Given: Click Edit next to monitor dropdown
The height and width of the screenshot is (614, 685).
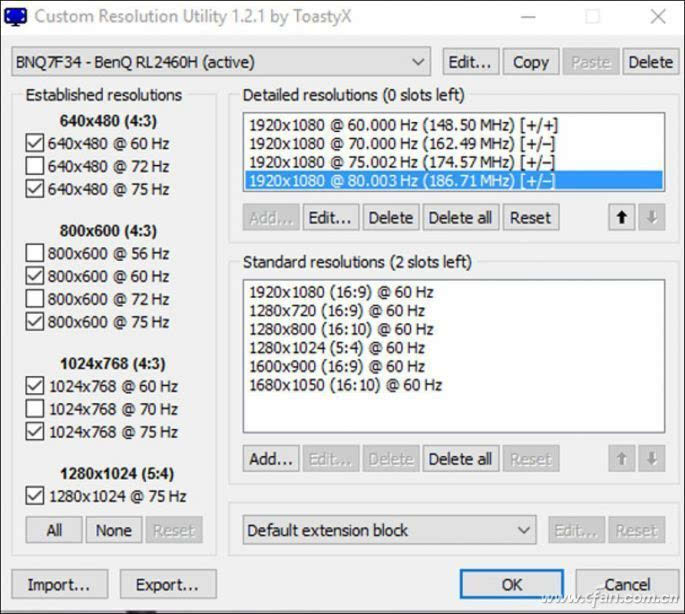Looking at the screenshot, I should click(x=471, y=62).
